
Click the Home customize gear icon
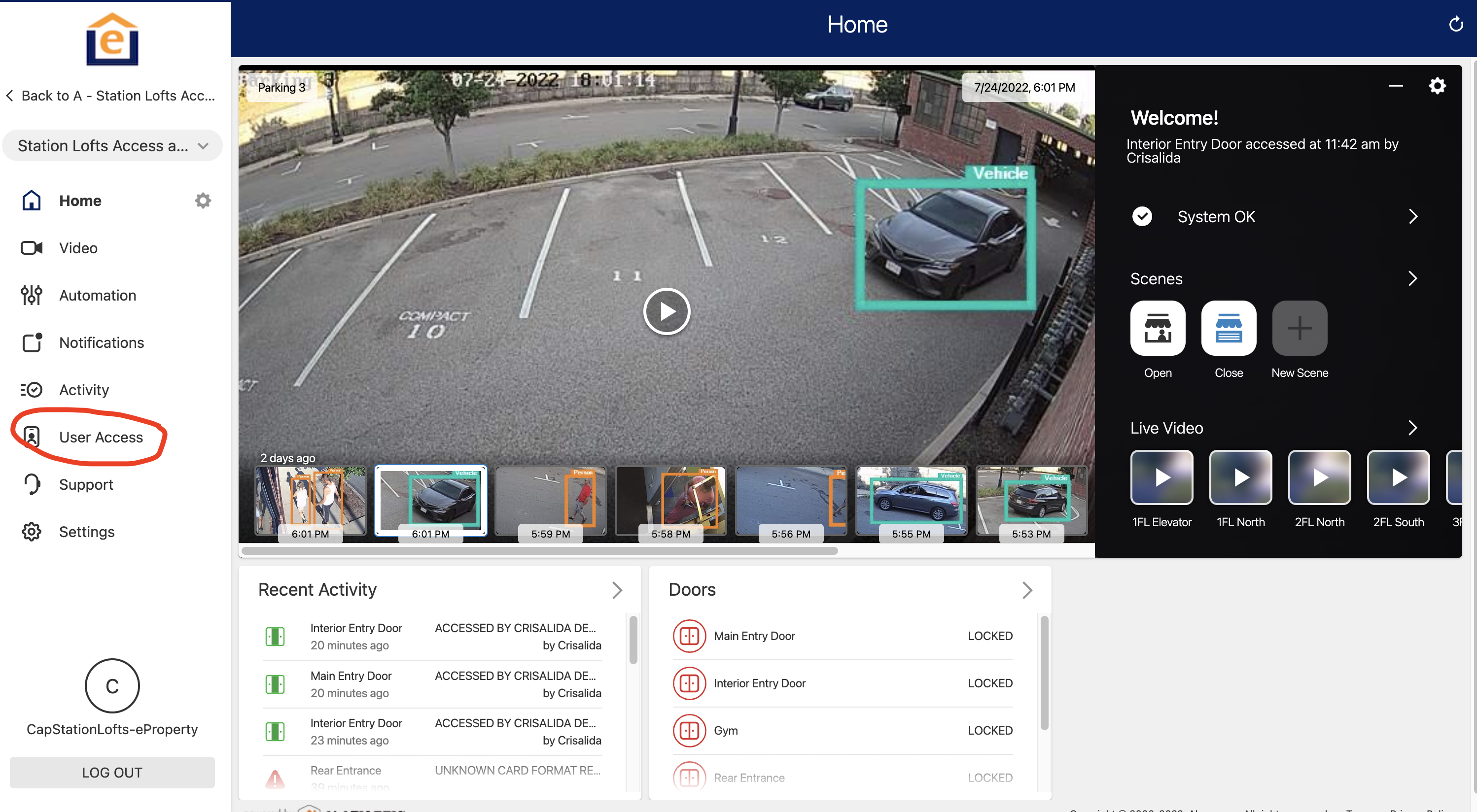(203, 201)
